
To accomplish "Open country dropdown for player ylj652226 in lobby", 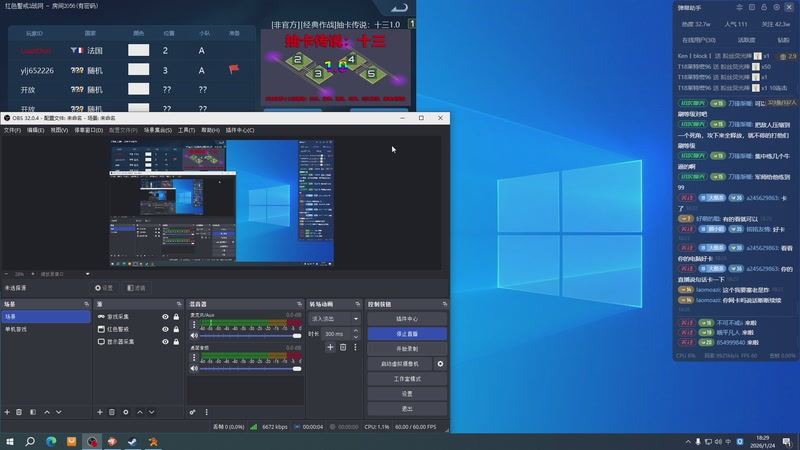I will point(87,70).
